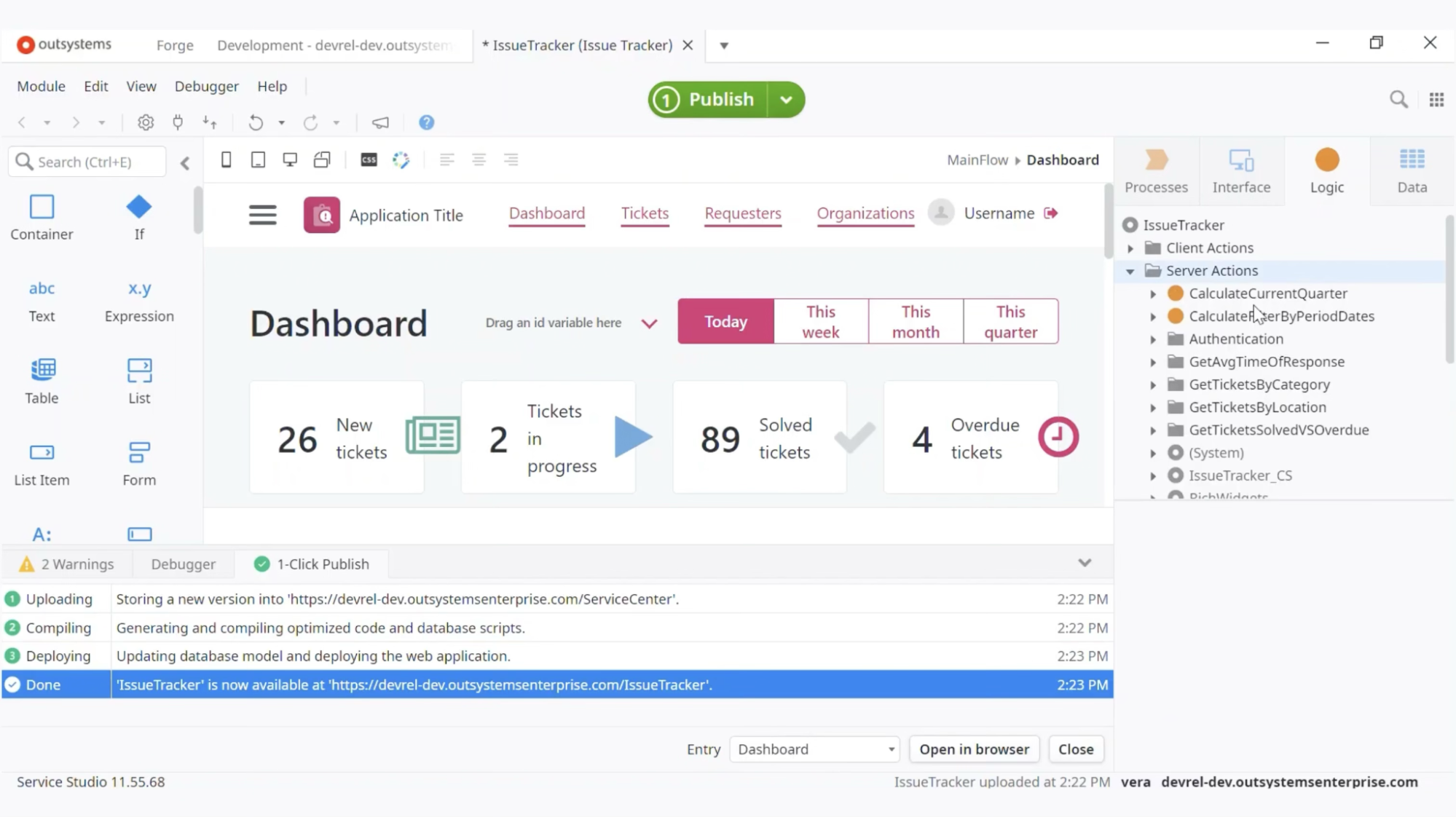Open the 2 Warnings tab
This screenshot has height=817, width=1456.
[66, 564]
